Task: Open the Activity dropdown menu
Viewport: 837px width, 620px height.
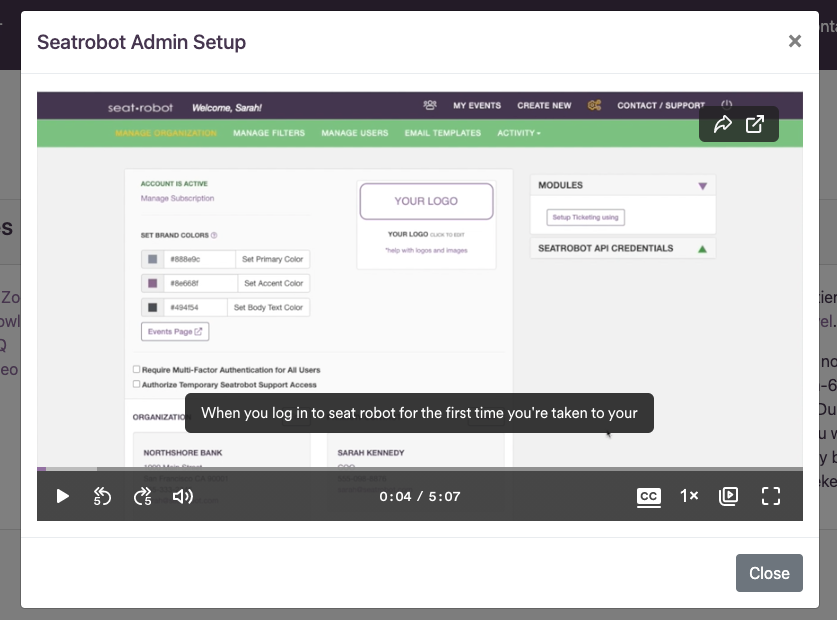Action: (520, 131)
